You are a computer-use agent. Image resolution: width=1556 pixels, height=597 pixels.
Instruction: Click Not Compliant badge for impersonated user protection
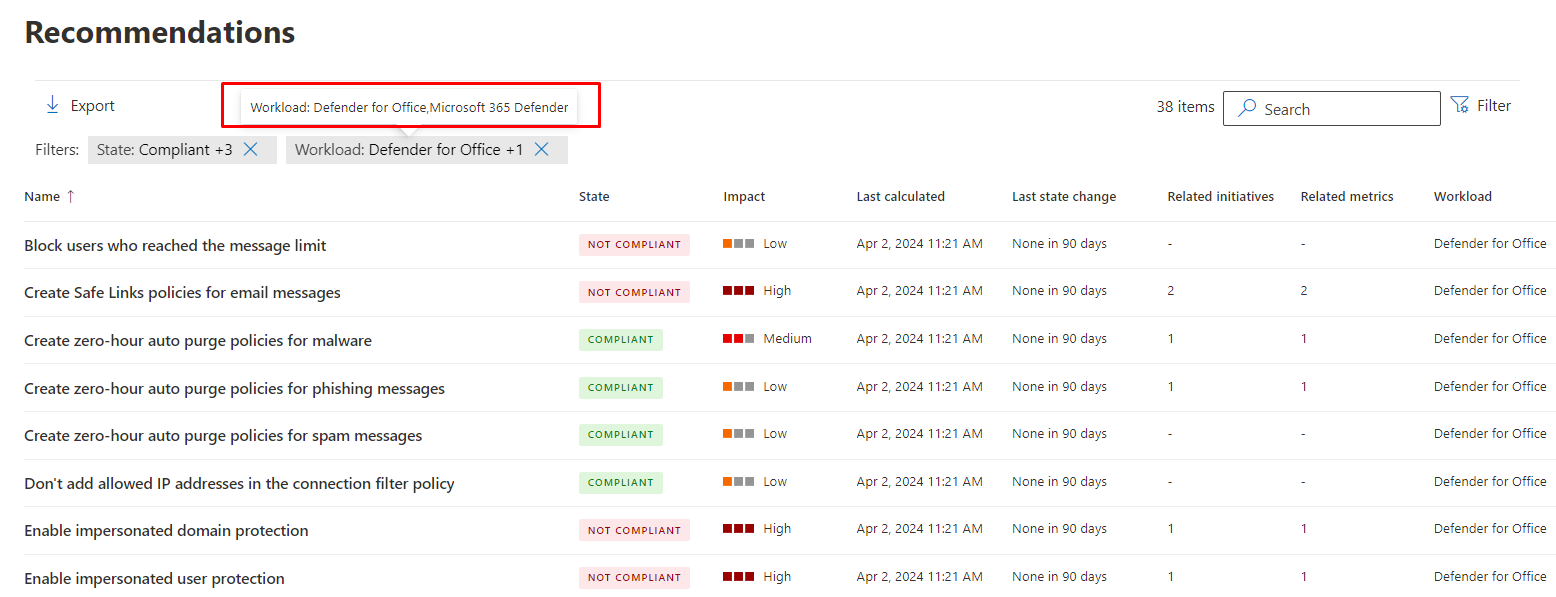click(x=634, y=578)
